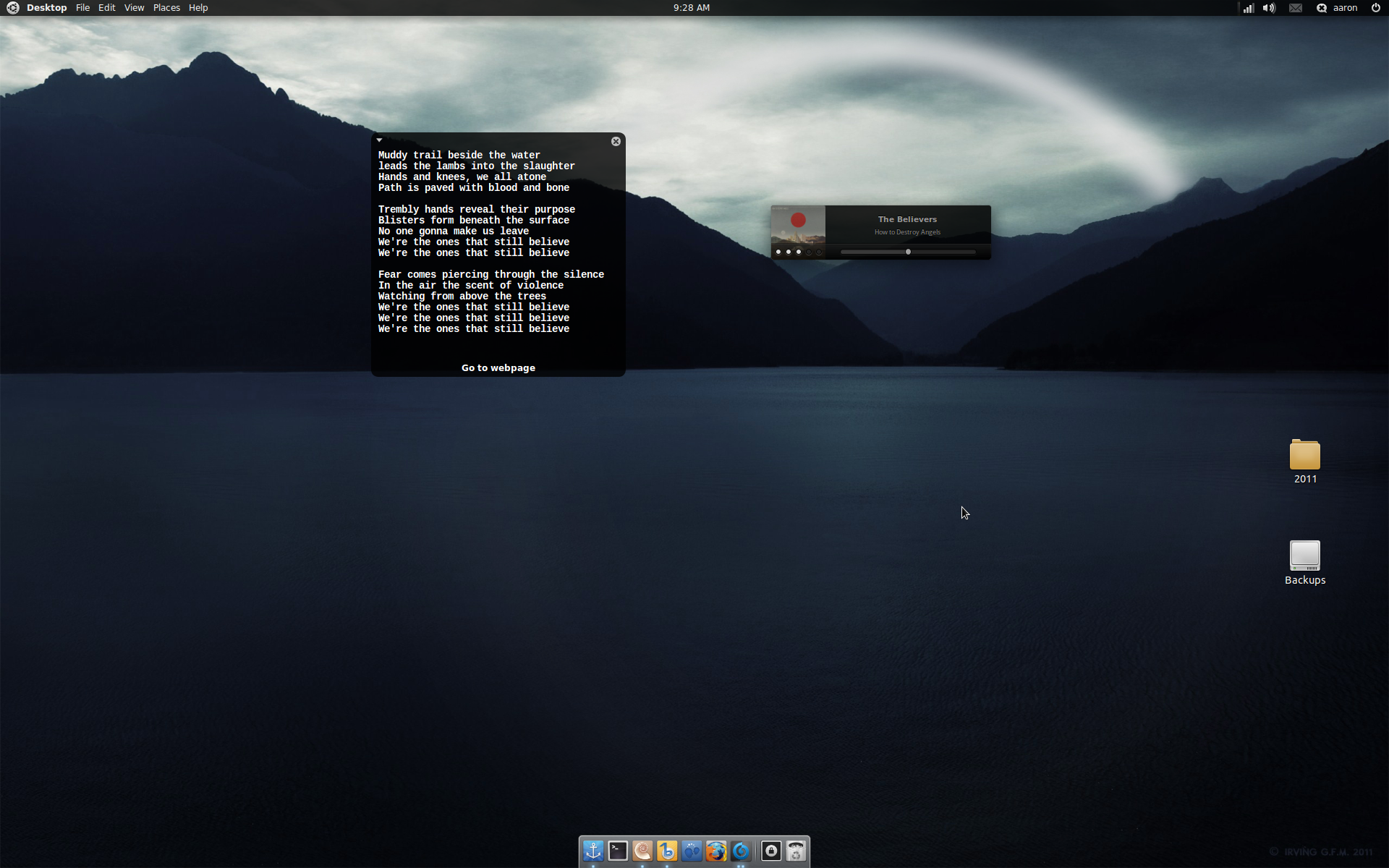This screenshot has width=1389, height=868.
Task: Open the Edit menu
Action: click(x=107, y=8)
